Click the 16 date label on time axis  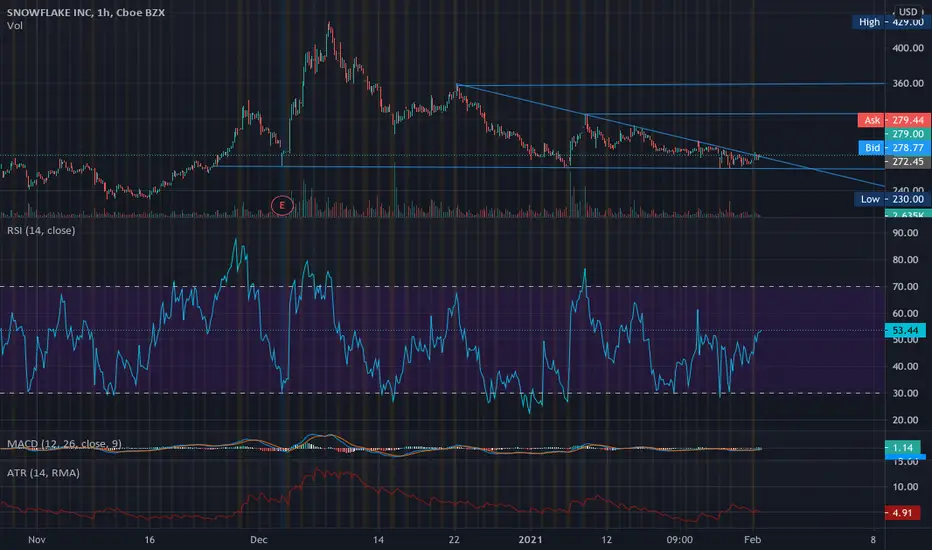pos(149,540)
